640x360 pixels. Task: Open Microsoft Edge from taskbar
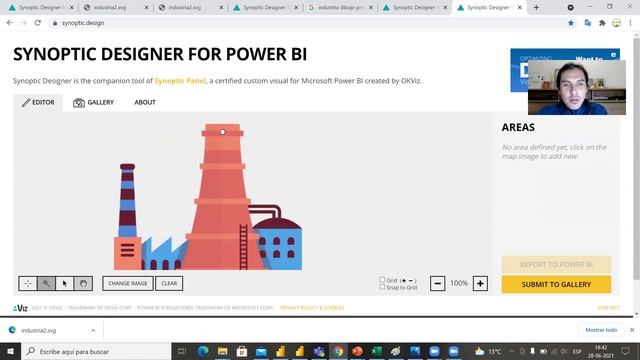point(203,351)
